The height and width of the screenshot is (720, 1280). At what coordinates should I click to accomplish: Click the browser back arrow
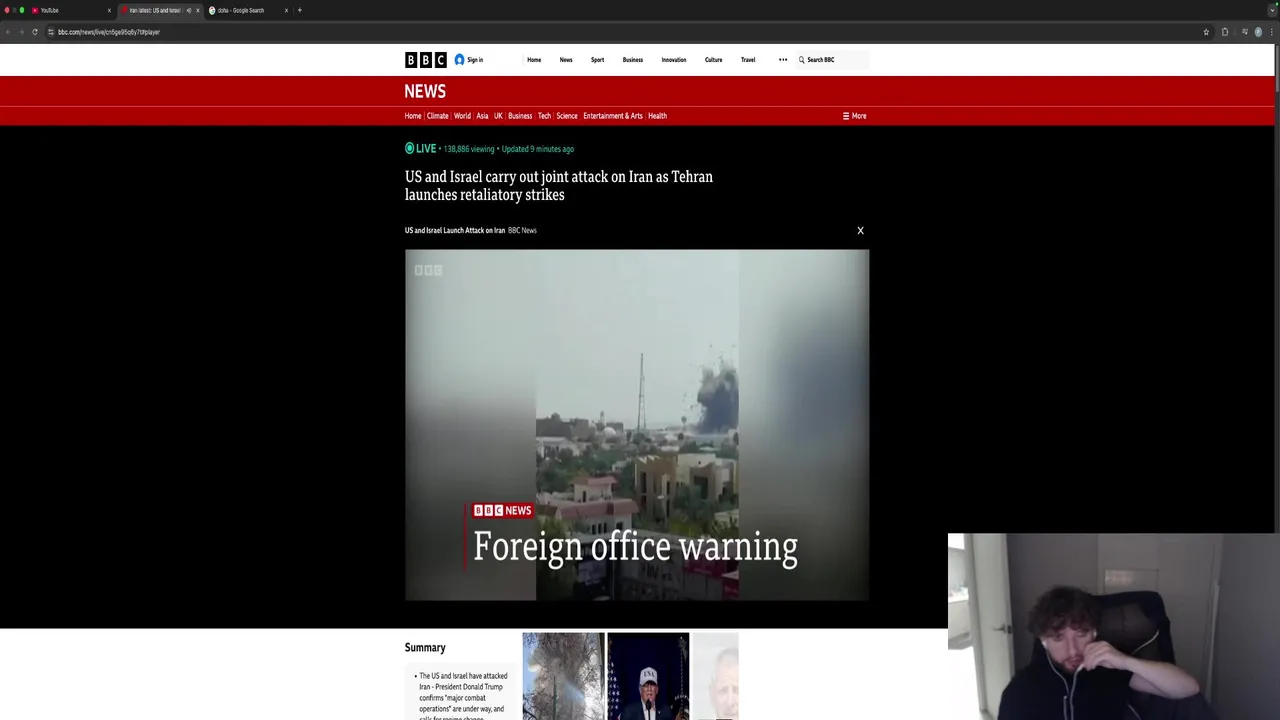tap(8, 32)
